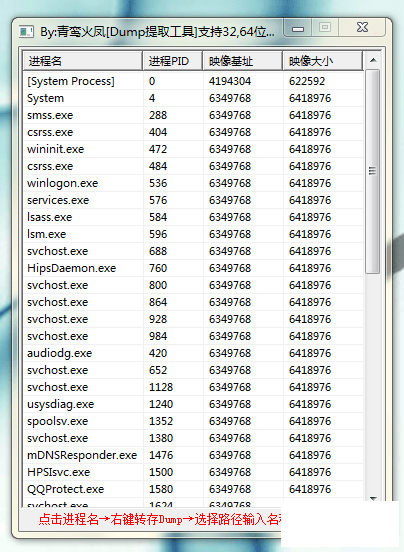Screen dimensions: 404x552
Task: Select the spoolsv.exe process
Action: (193, 421)
